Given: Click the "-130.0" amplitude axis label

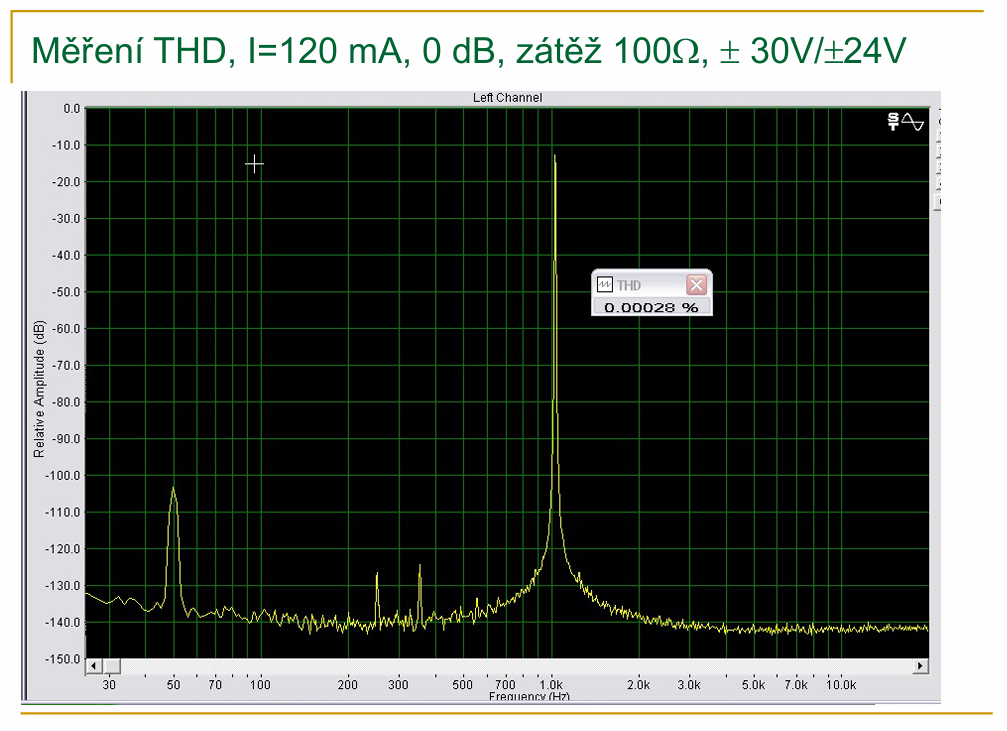Looking at the screenshot, I should point(64,586).
